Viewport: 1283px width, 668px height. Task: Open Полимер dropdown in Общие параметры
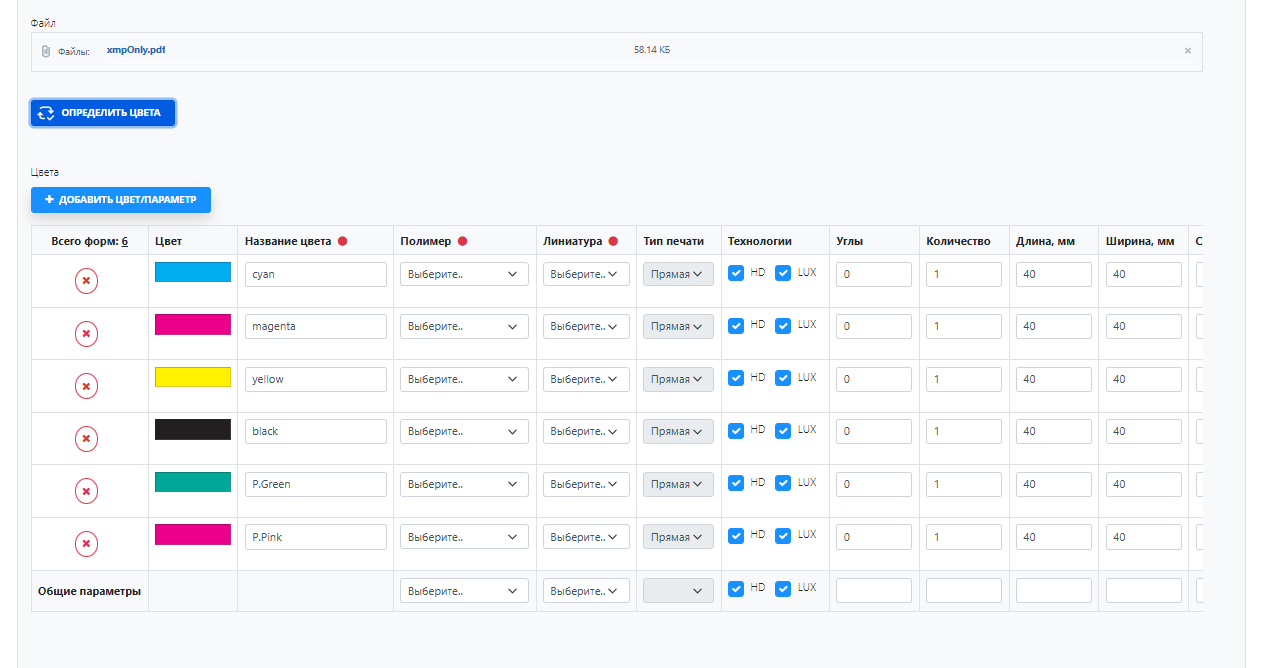(x=464, y=591)
